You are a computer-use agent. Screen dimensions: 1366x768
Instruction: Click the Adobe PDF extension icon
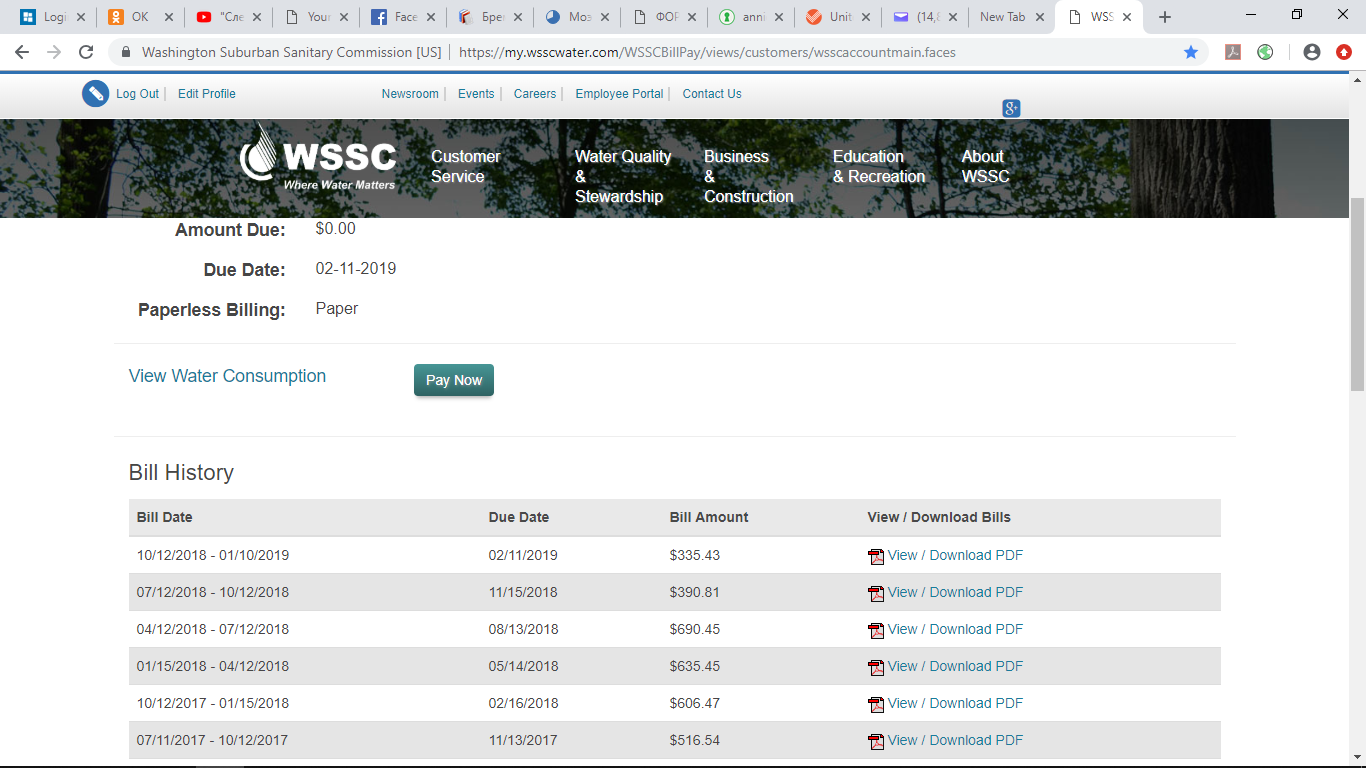point(1233,52)
